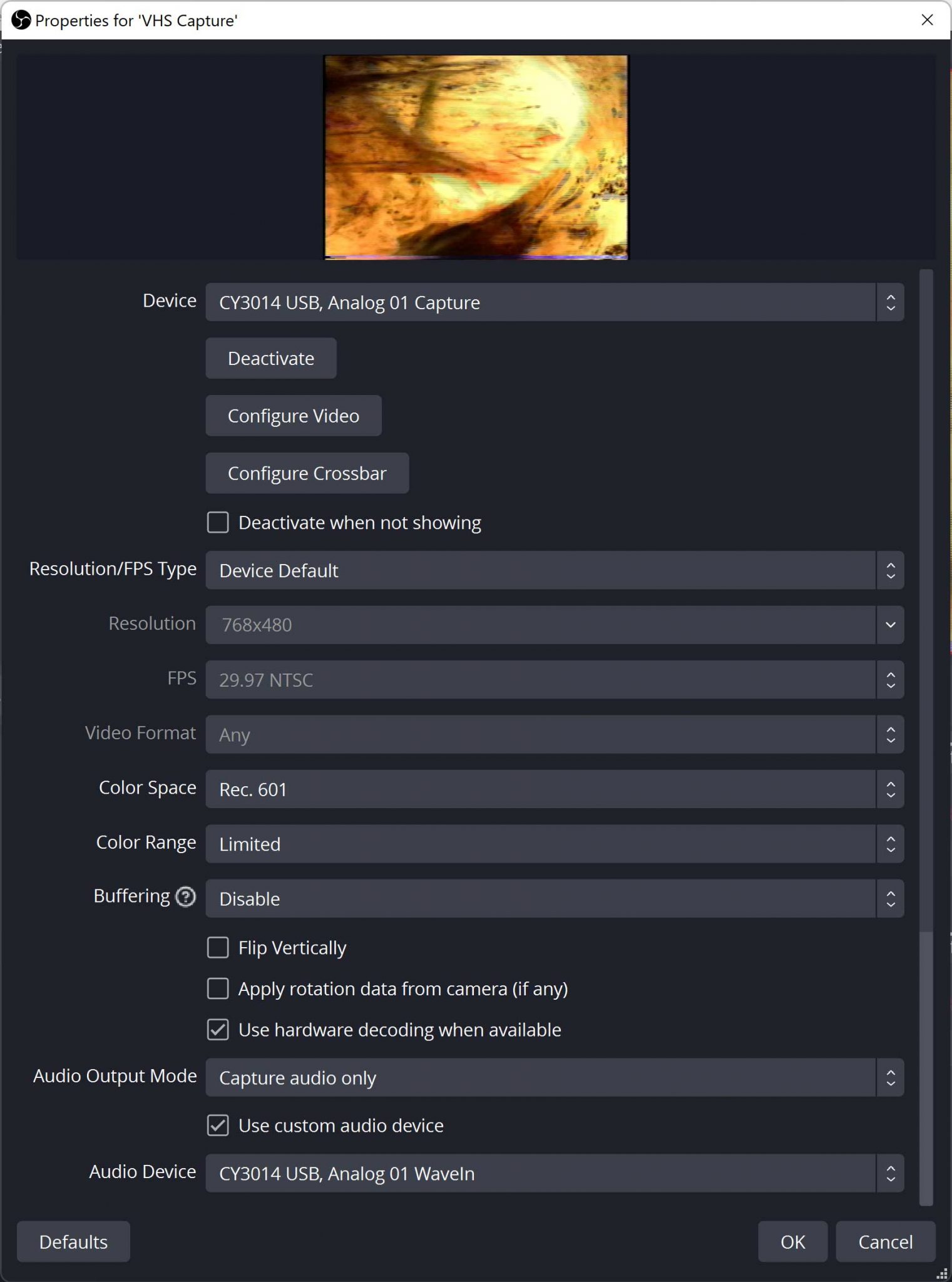Open the Audio Output Mode dropdown
Viewport: 952px width, 1282px height.
pos(554,1078)
